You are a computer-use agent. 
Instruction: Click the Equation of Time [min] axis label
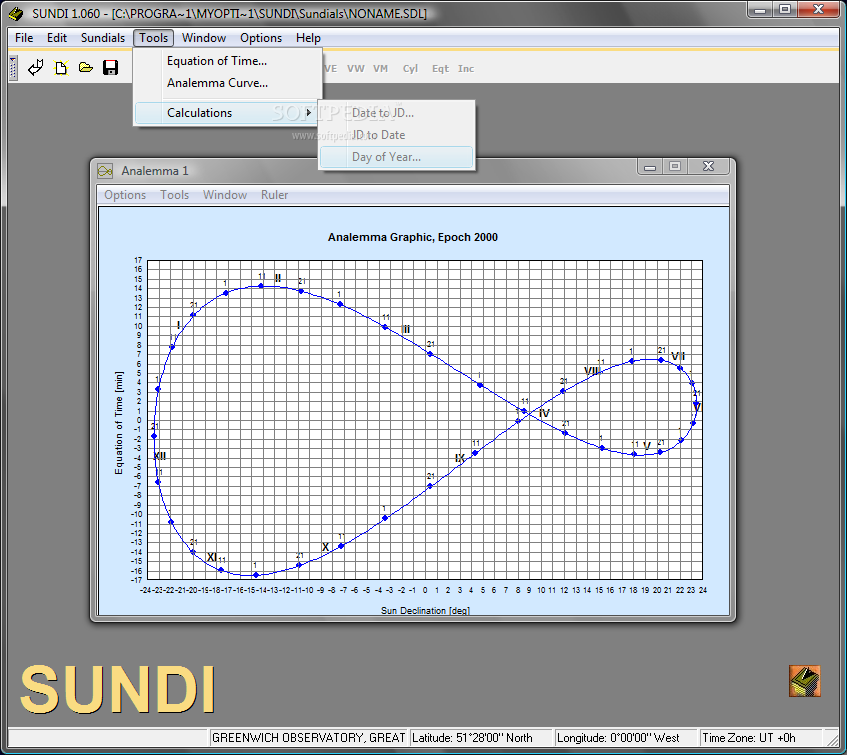(119, 423)
